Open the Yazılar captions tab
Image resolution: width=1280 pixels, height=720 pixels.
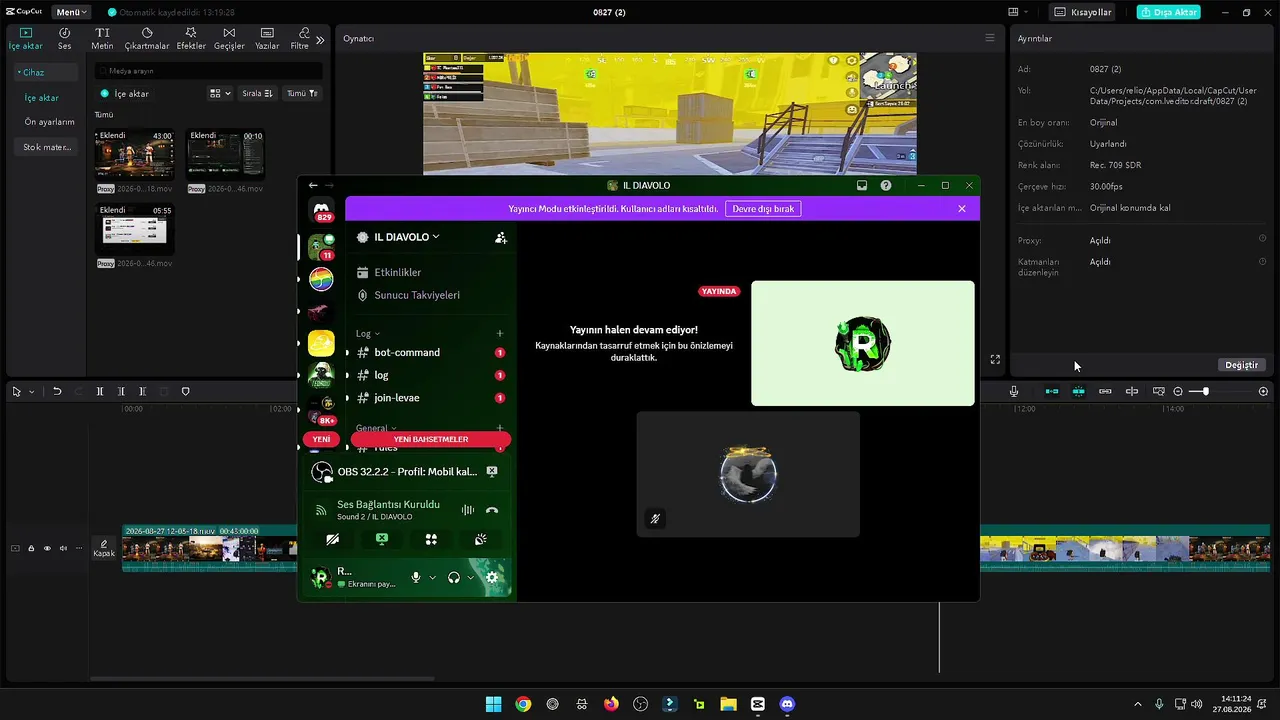[x=267, y=38]
